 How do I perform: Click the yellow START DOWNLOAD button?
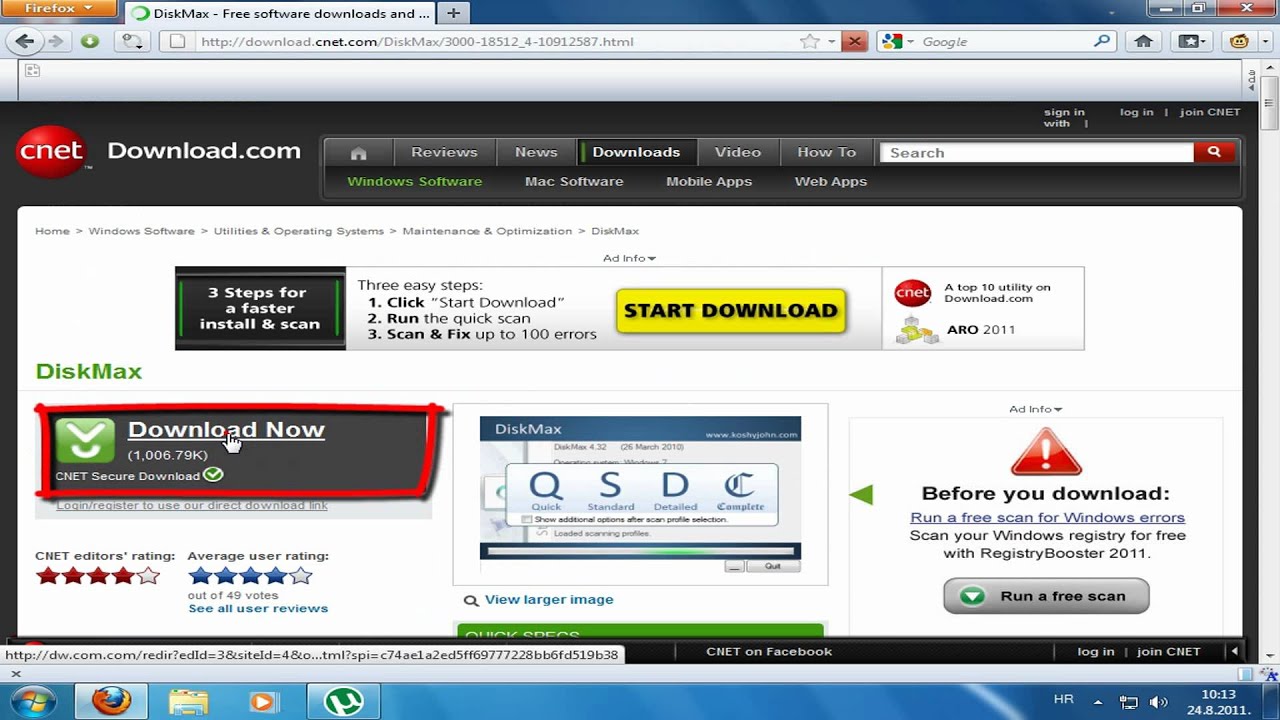click(731, 311)
